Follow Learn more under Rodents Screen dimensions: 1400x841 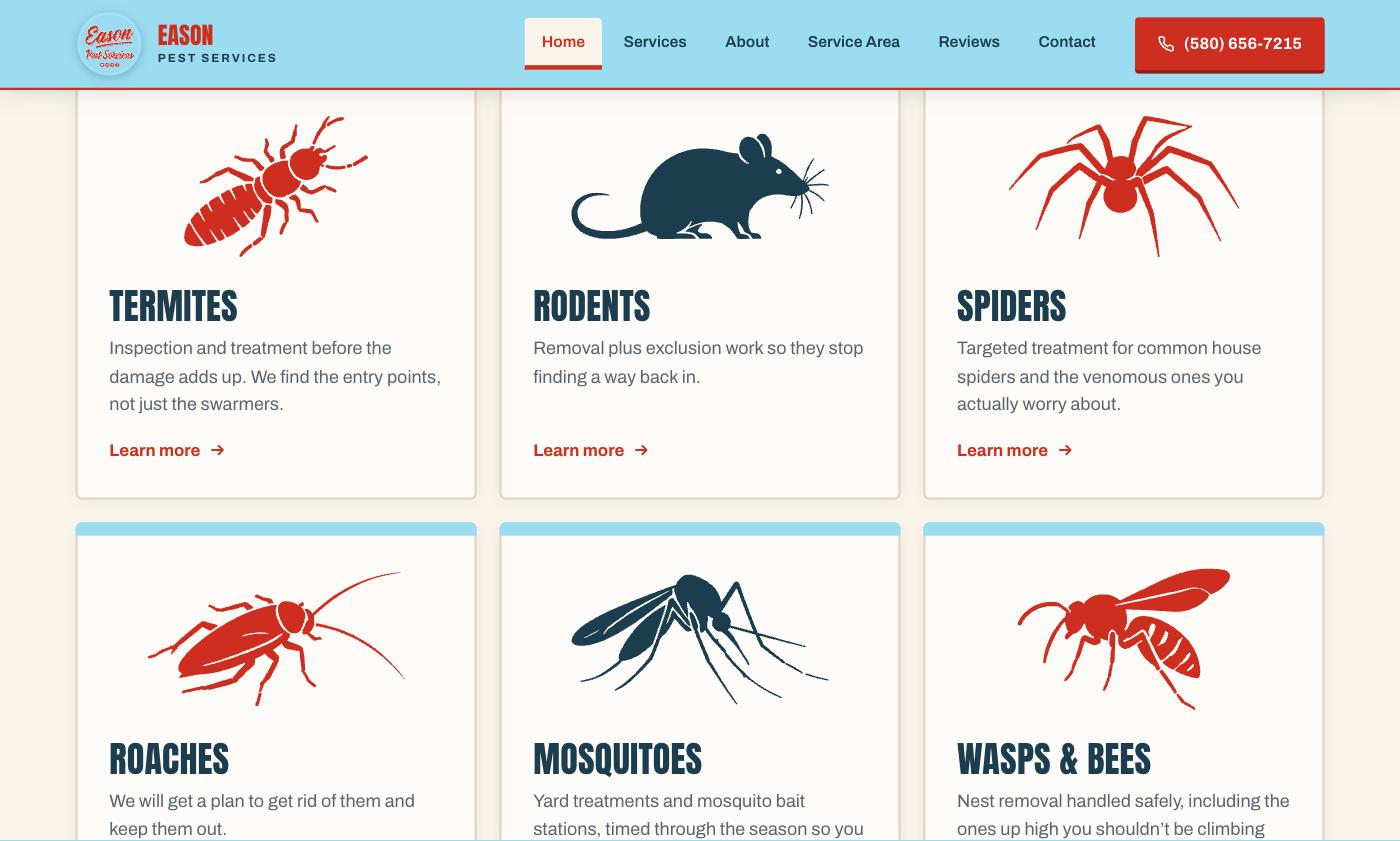point(591,450)
